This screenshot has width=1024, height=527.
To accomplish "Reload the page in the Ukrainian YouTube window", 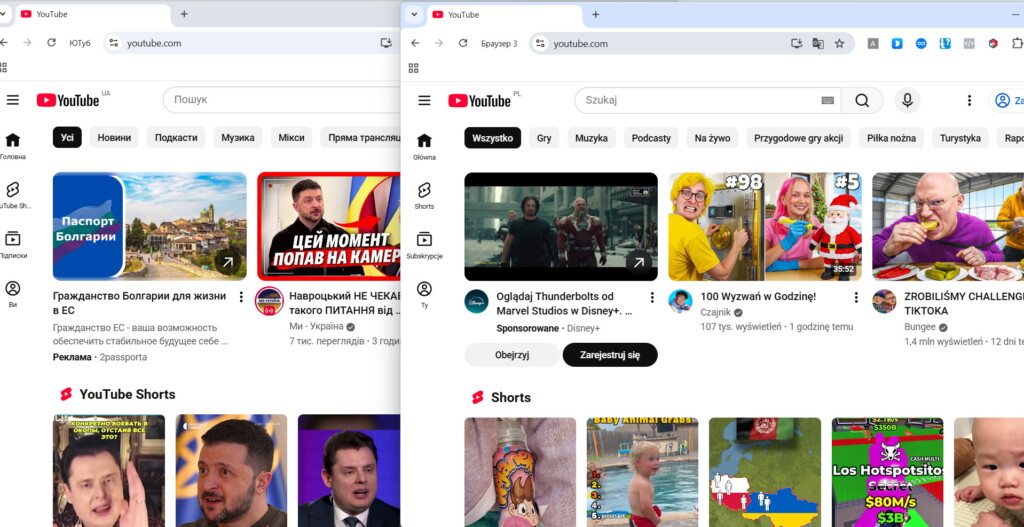I will pos(52,42).
